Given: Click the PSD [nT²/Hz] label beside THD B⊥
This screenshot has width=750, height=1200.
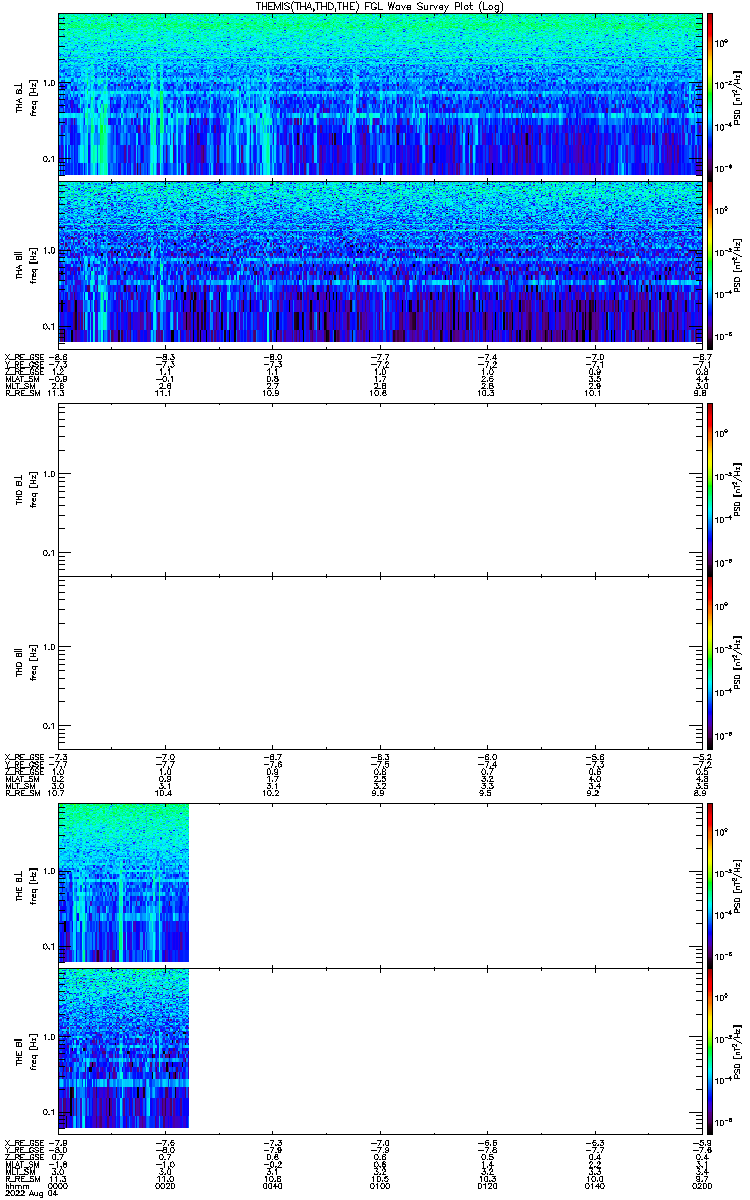Looking at the screenshot, I should [737, 489].
